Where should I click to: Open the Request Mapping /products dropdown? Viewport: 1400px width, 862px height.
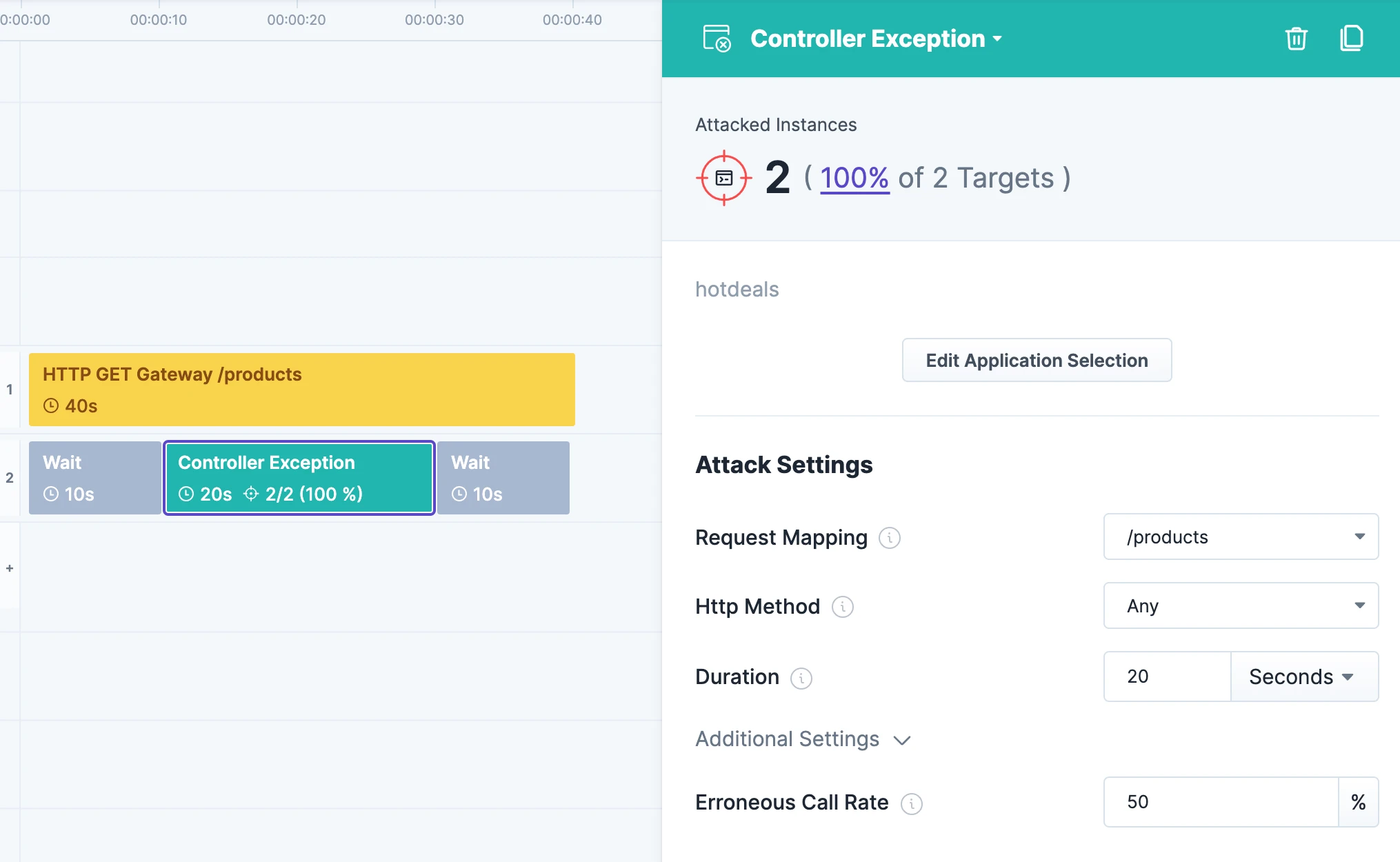[1240, 537]
